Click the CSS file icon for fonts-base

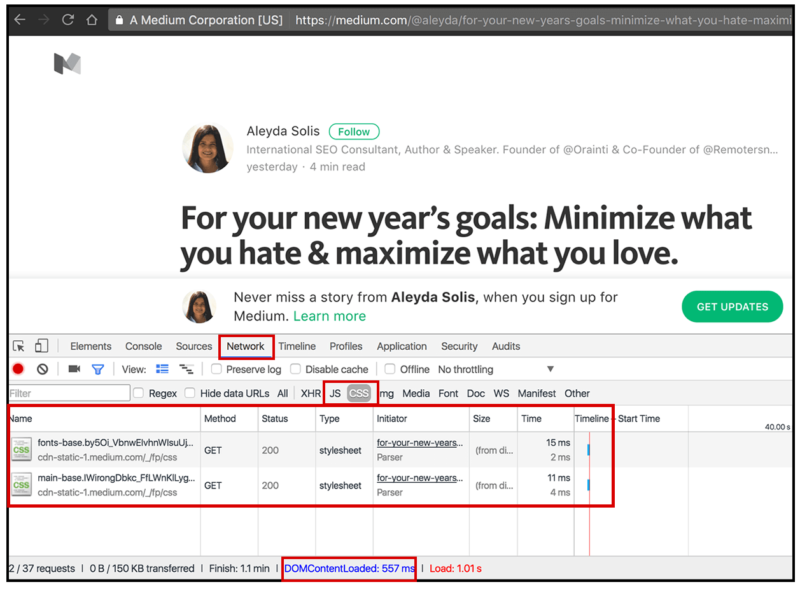click(x=21, y=450)
